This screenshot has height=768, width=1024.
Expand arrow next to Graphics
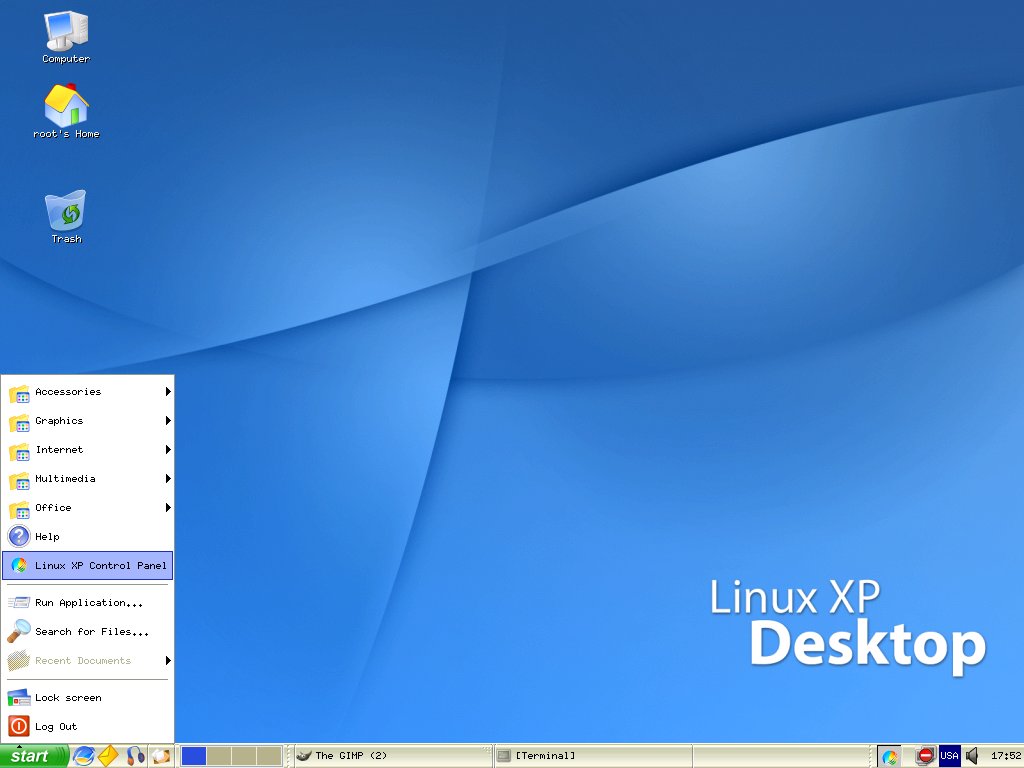[168, 421]
